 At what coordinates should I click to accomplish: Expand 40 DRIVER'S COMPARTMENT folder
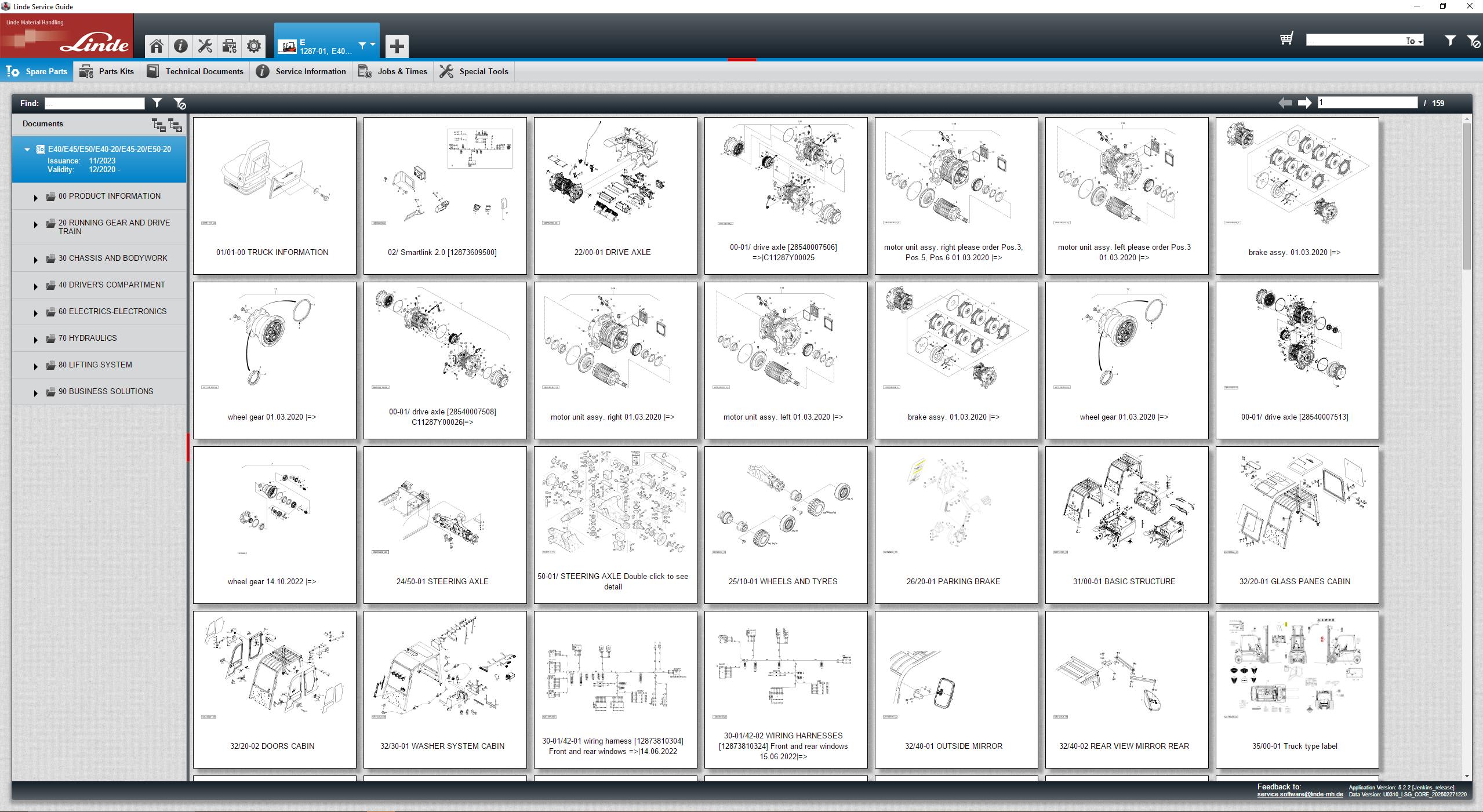point(35,286)
